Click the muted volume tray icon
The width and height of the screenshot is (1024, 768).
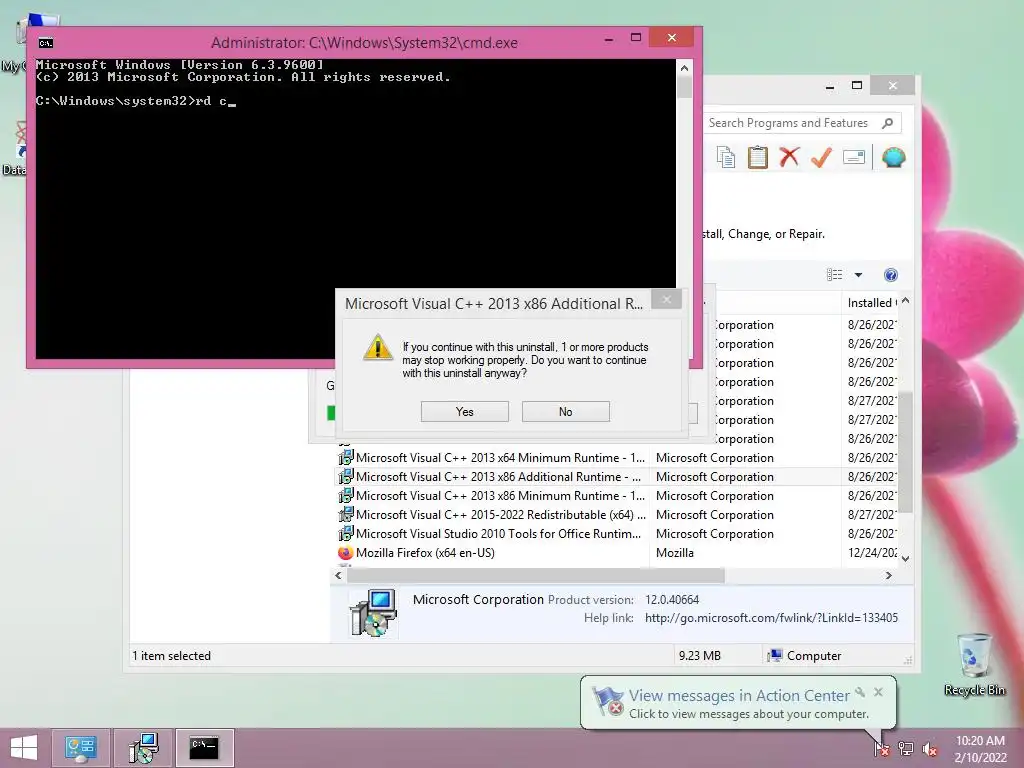pos(929,749)
